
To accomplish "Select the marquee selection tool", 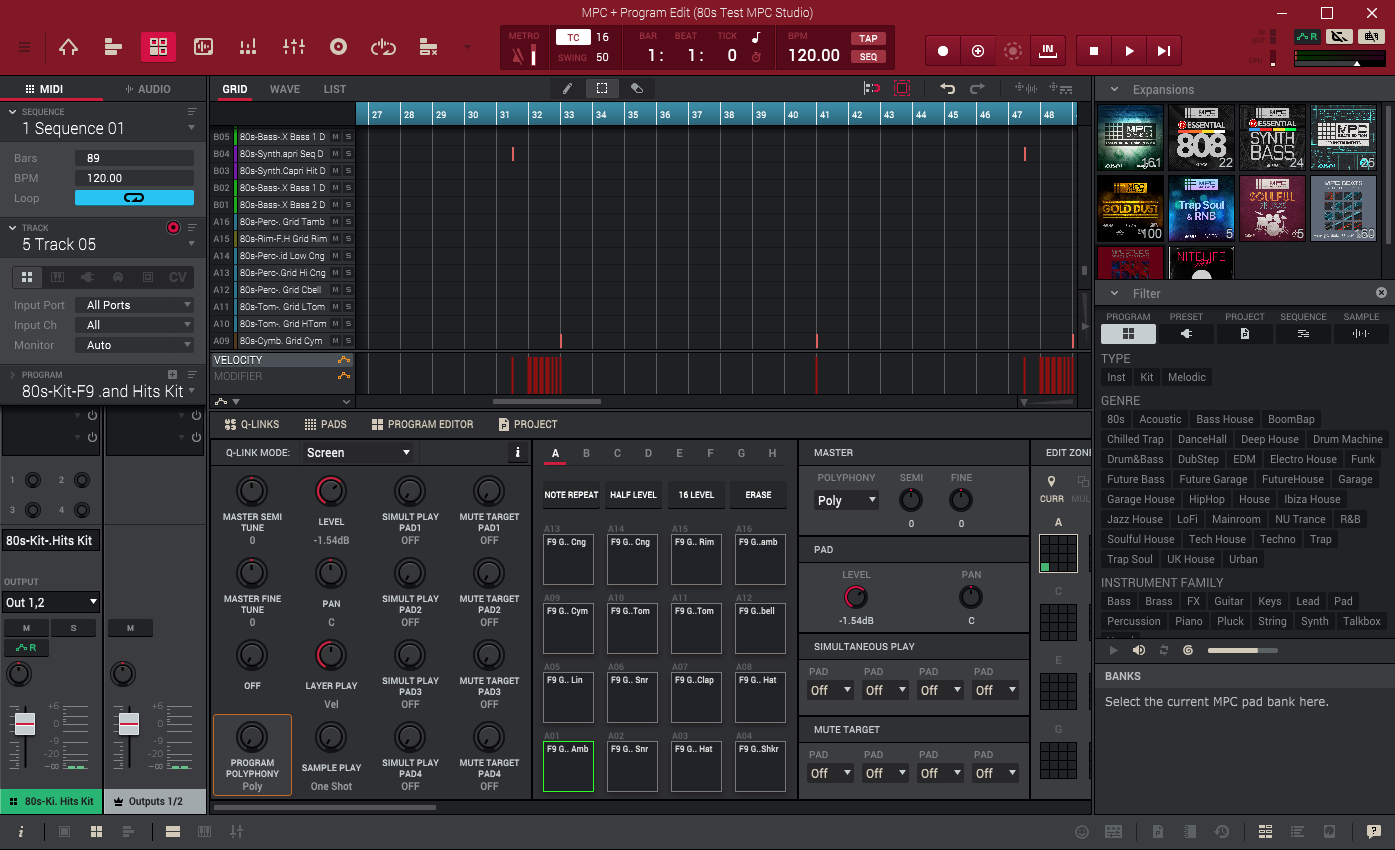I will 602,88.
